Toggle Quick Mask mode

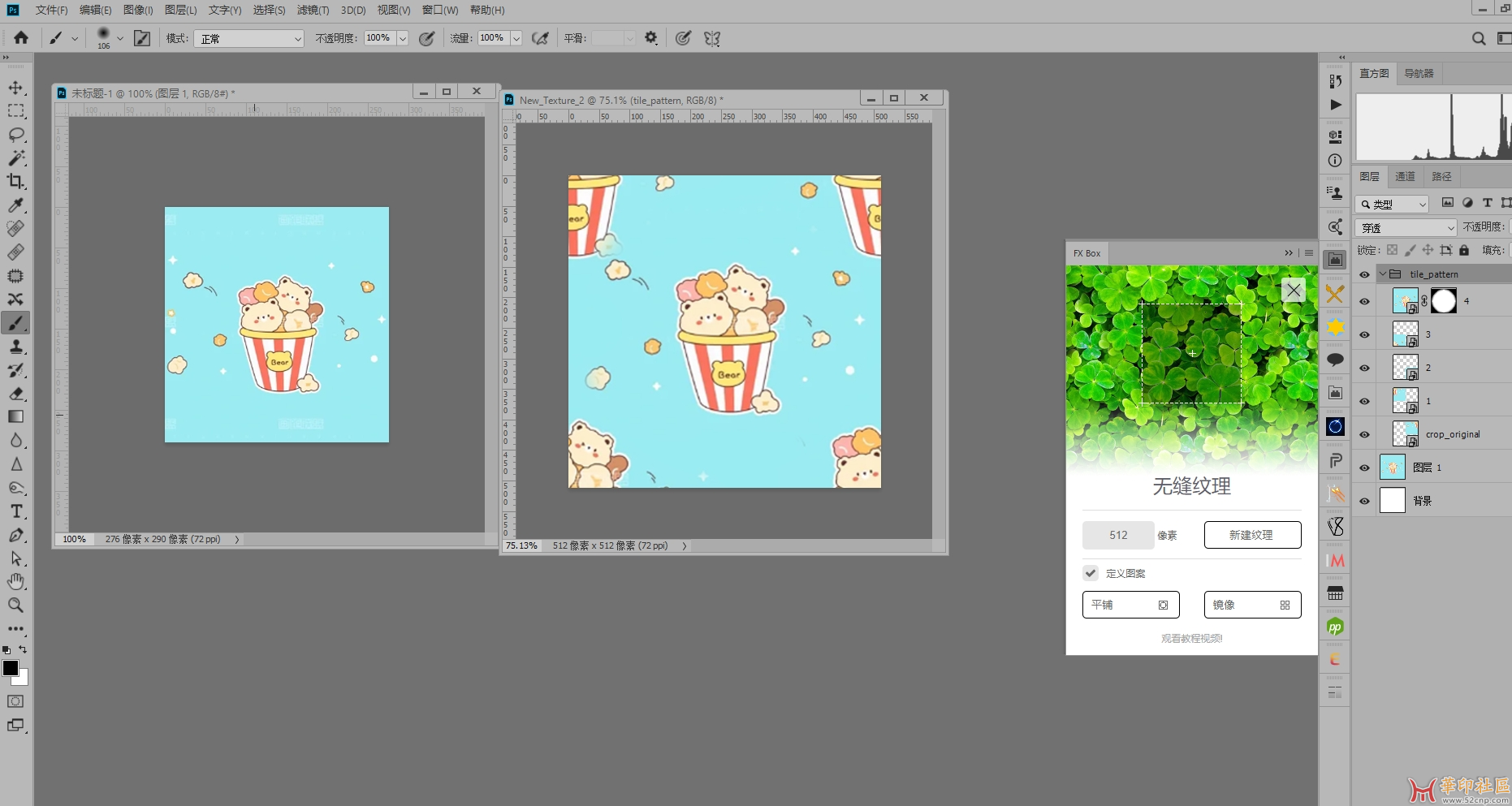[x=15, y=701]
